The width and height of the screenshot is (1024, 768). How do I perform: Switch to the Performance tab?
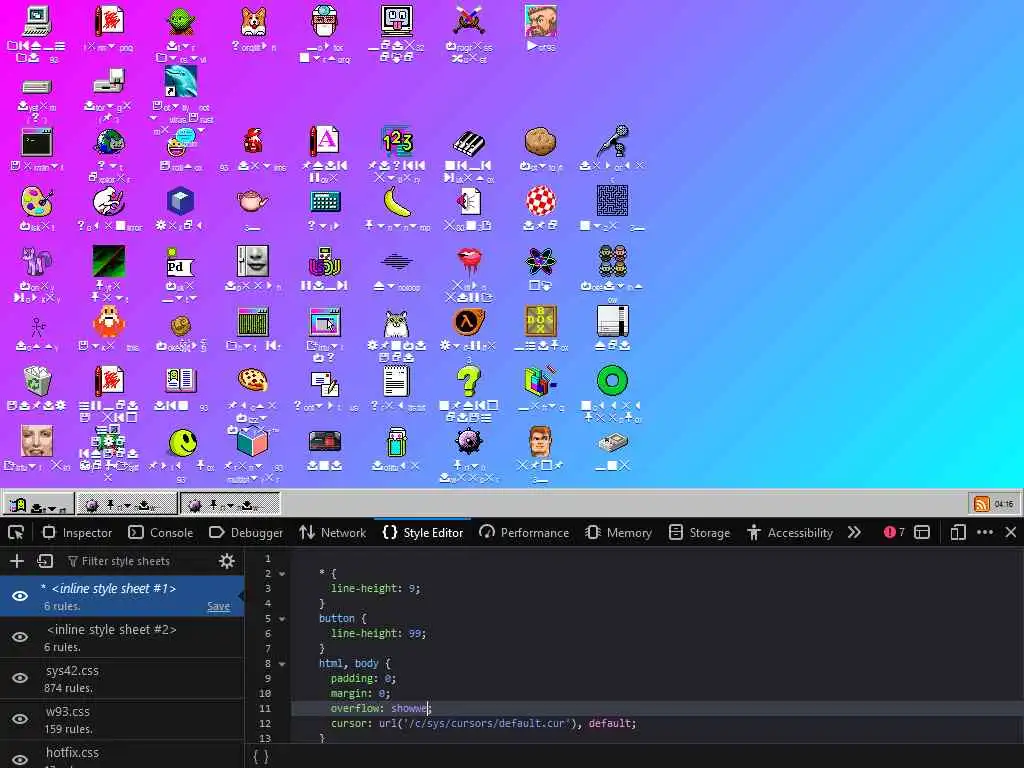click(x=524, y=533)
